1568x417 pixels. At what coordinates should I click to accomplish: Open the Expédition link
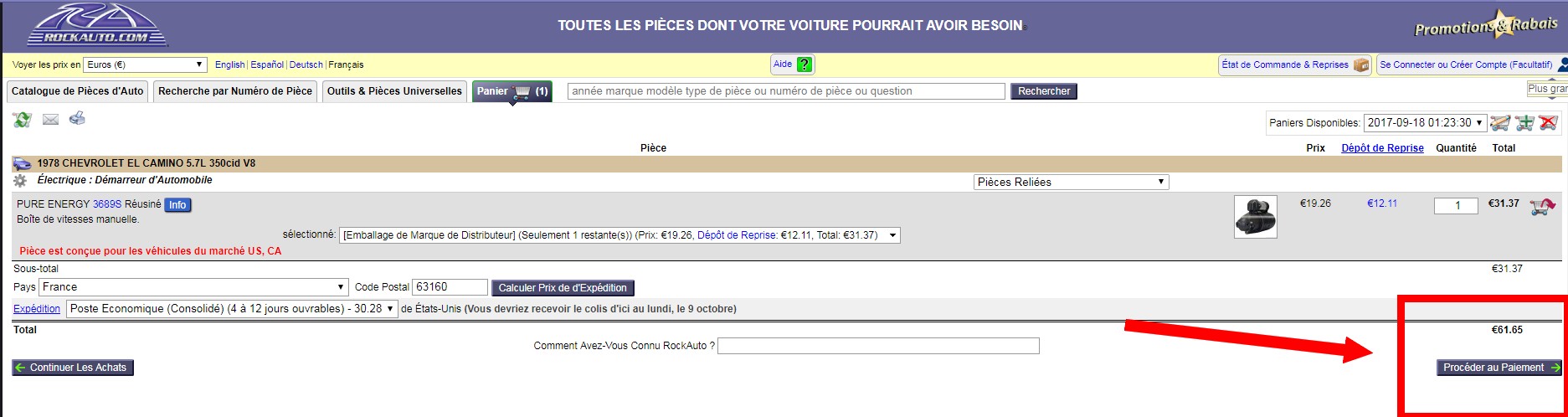coord(37,309)
